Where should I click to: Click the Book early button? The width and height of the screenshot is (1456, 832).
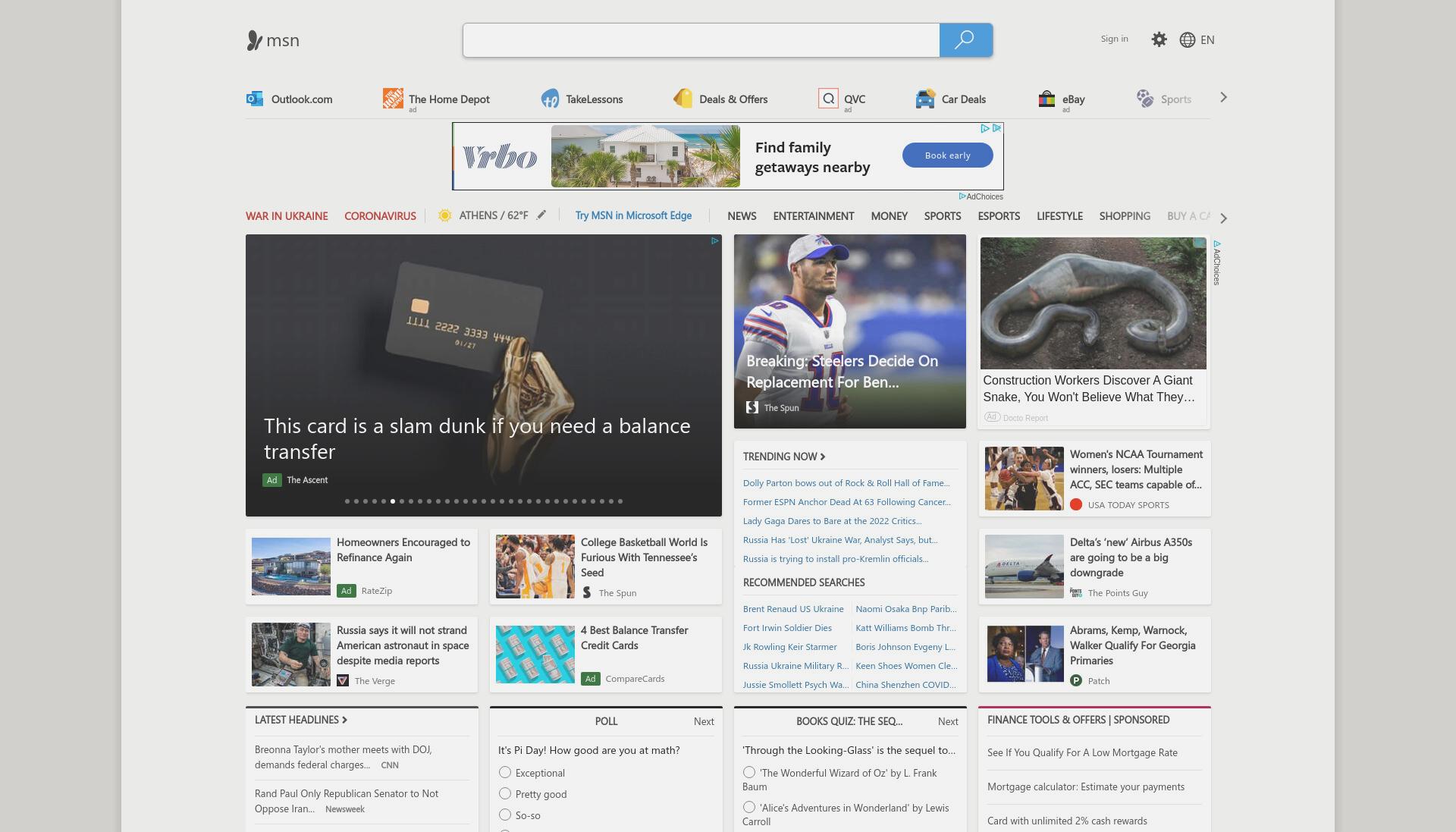click(947, 155)
